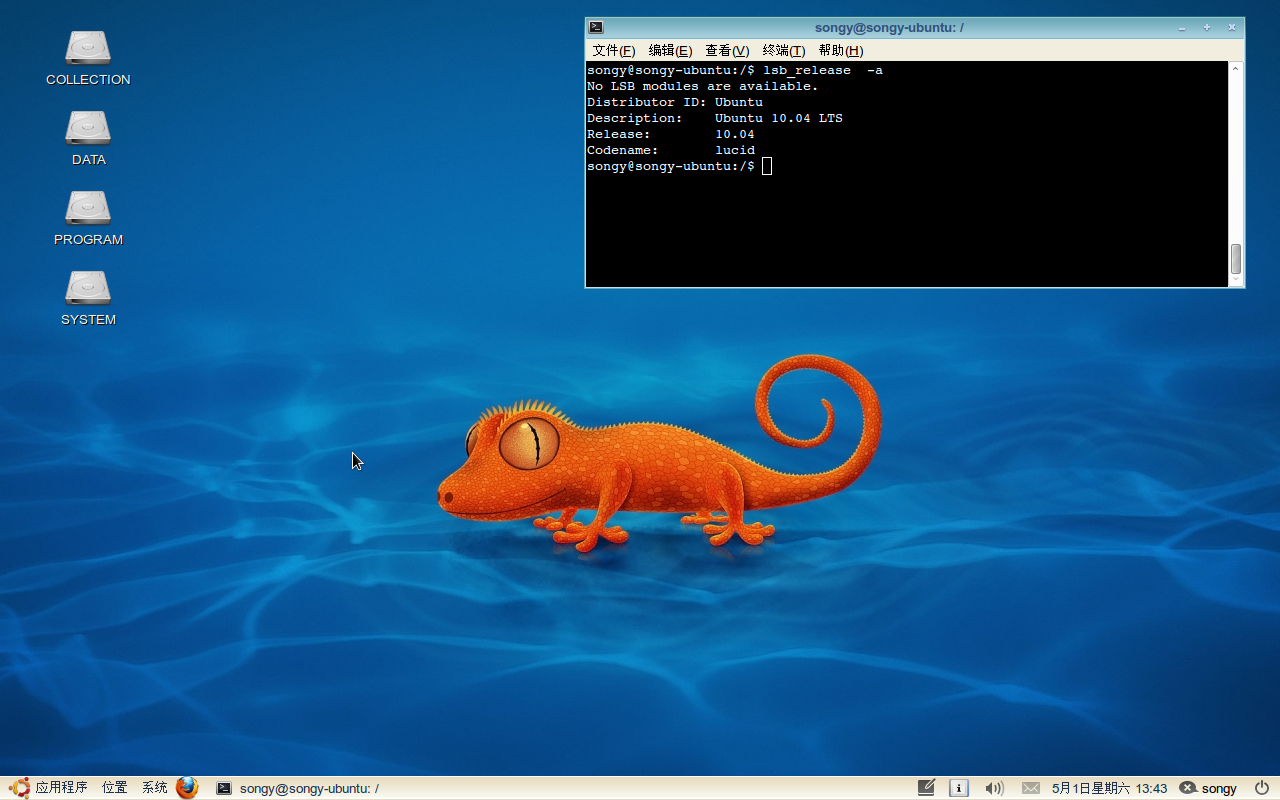Click the songy@songy-ubuntu taskbar button

[298, 788]
